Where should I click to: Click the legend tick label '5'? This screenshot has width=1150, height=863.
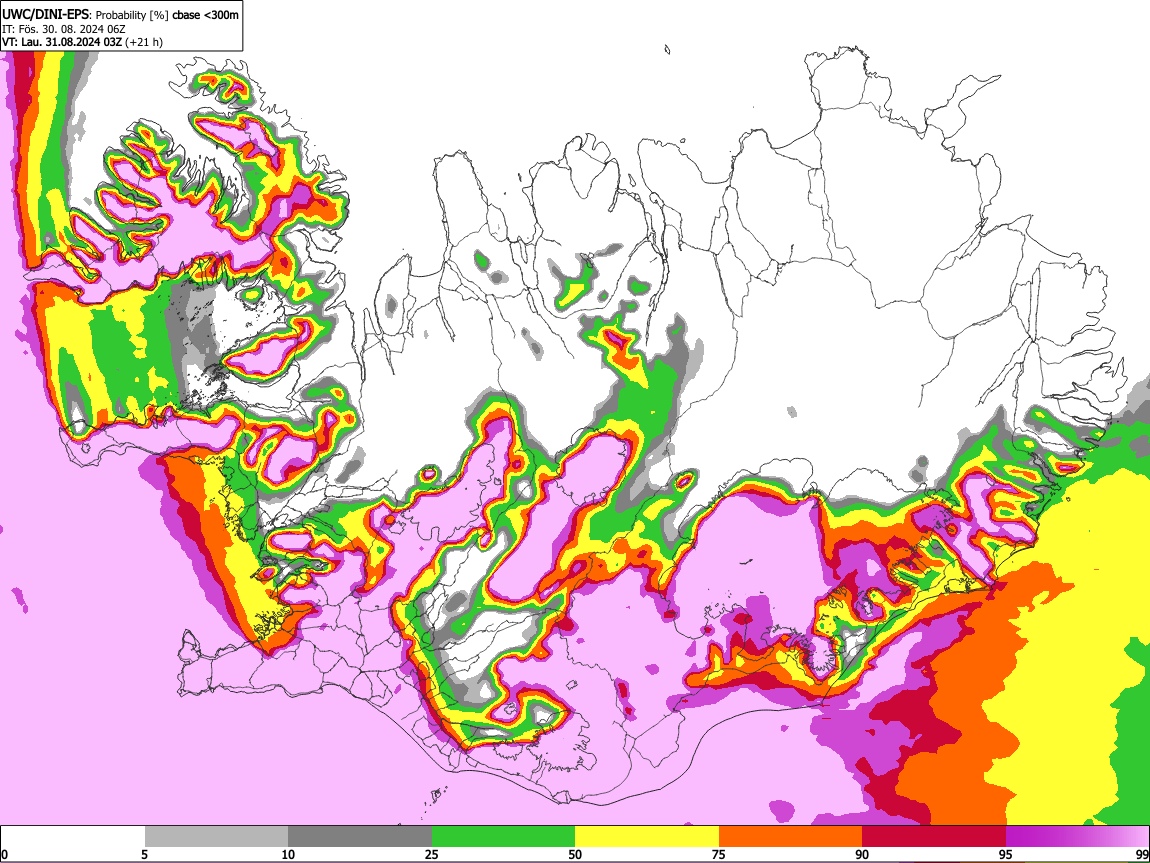coord(144,854)
